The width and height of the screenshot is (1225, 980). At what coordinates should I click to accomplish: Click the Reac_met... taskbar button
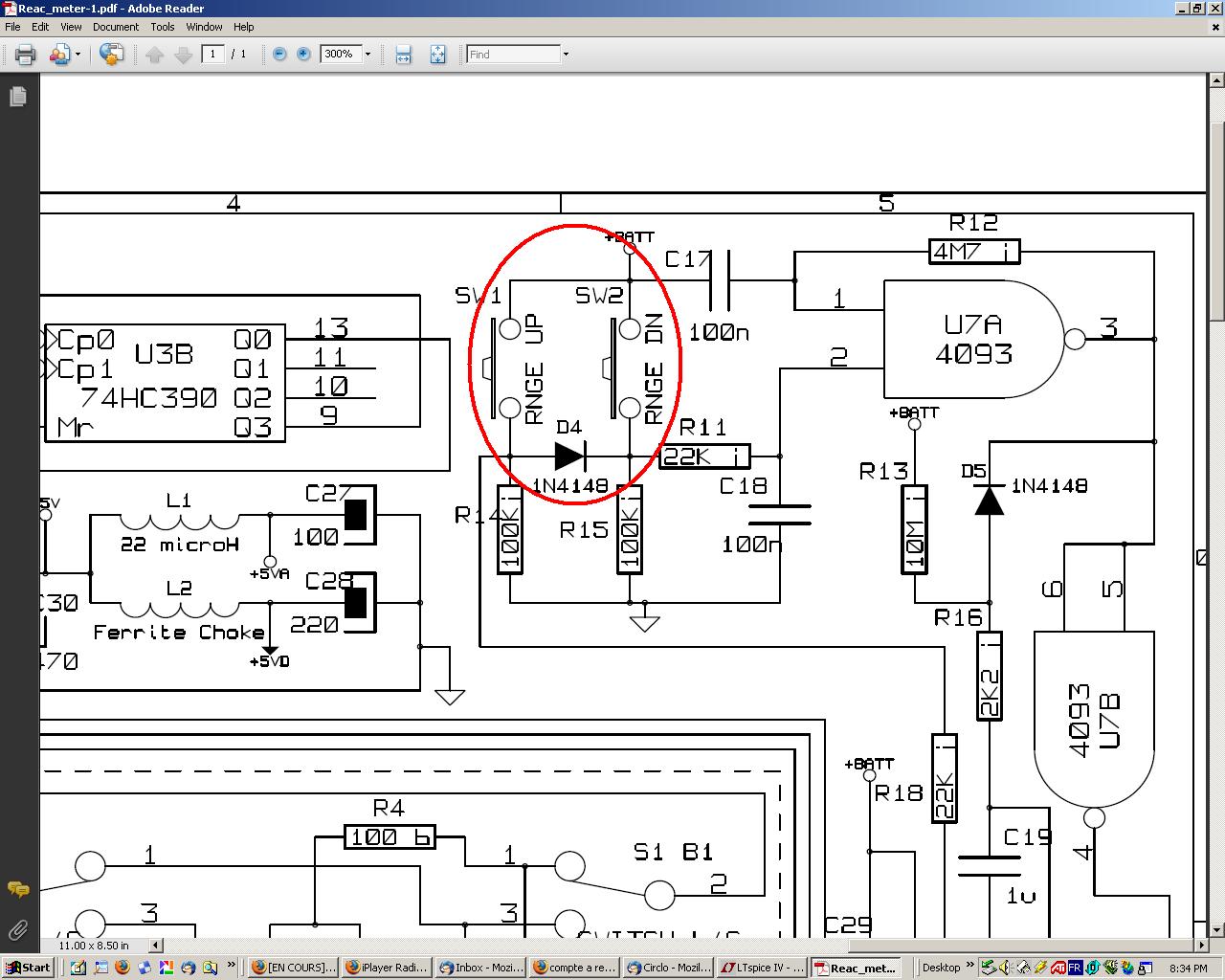pyautogui.click(x=856, y=968)
